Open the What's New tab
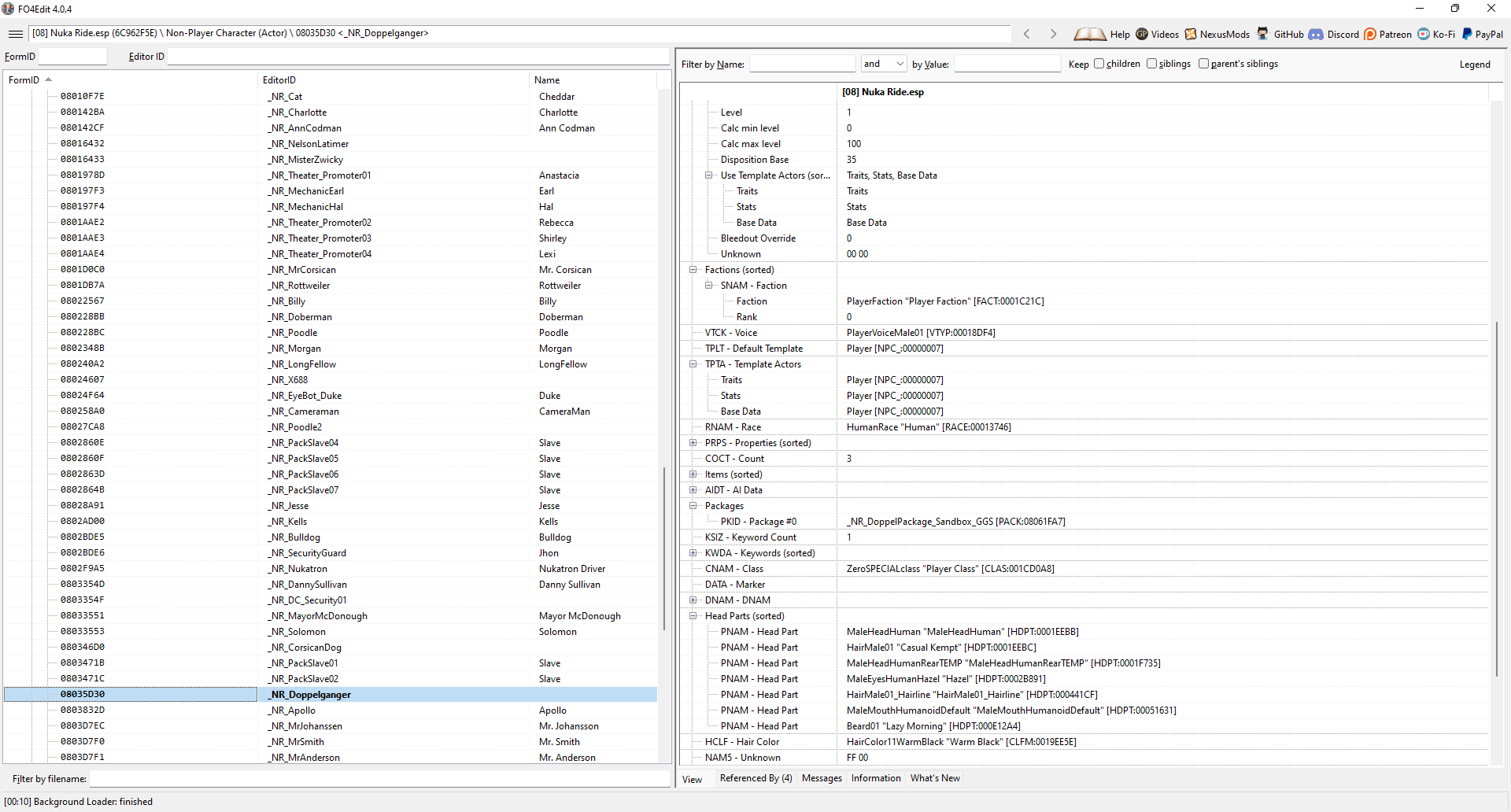Screen dimensions: 1511x812 [x=935, y=778]
